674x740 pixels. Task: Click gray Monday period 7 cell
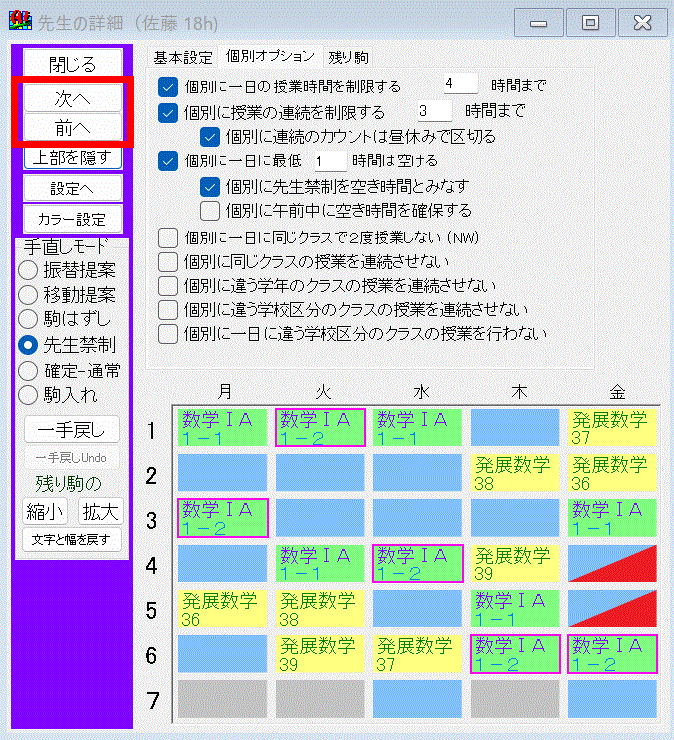coord(222,698)
